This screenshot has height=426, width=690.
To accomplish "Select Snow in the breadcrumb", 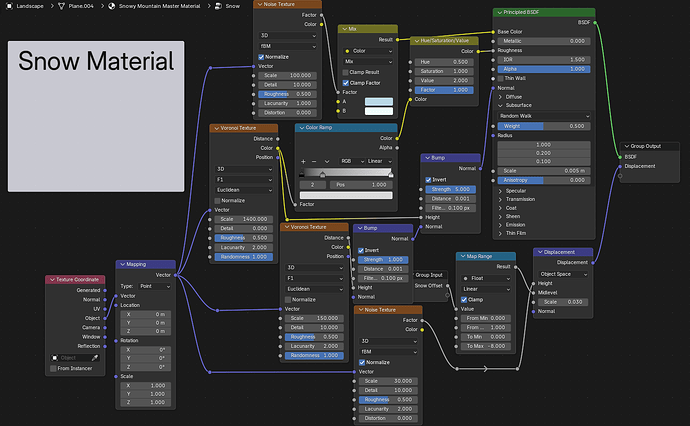I will click(x=232, y=6).
